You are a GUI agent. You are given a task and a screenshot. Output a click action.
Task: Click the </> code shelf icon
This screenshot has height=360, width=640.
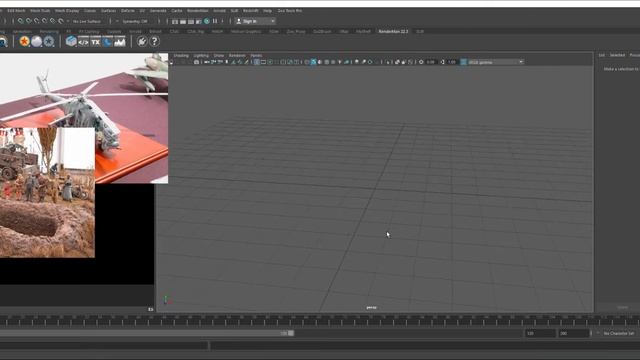pyautogui.click(x=83, y=41)
